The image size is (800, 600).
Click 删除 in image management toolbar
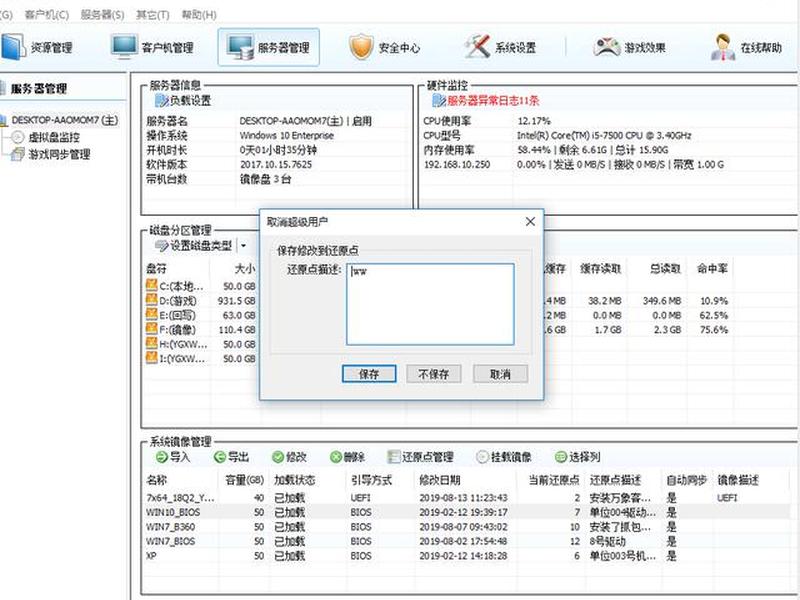347,457
